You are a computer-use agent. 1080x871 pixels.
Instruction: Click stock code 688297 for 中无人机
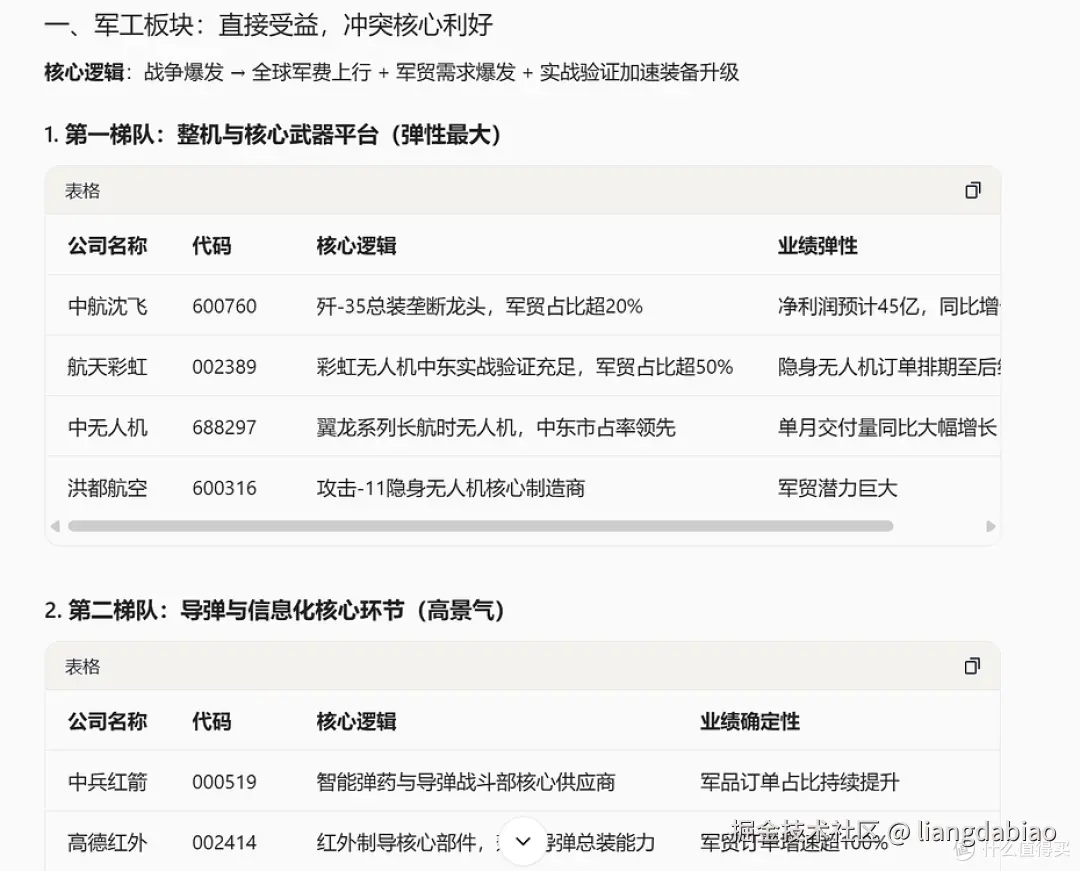[224, 427]
